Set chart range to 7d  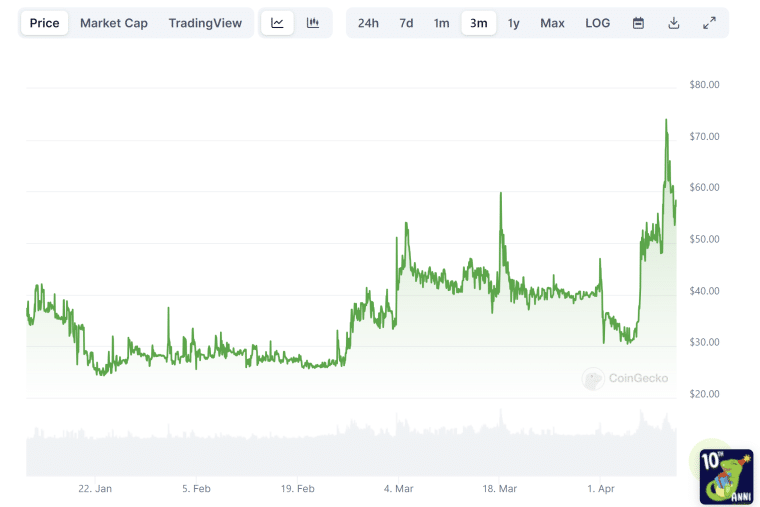pos(406,23)
